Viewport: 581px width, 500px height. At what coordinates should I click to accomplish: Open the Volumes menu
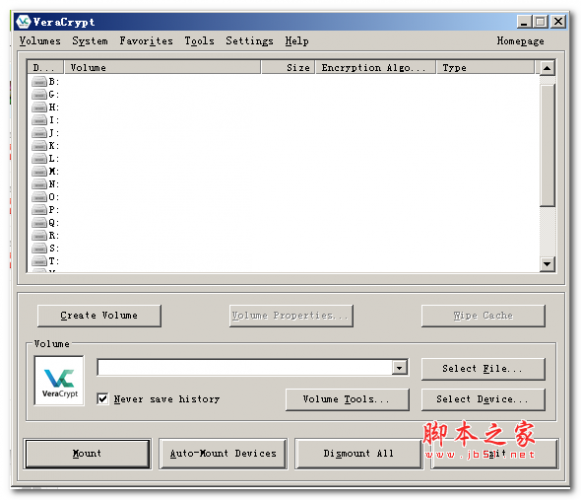[x=40, y=41]
